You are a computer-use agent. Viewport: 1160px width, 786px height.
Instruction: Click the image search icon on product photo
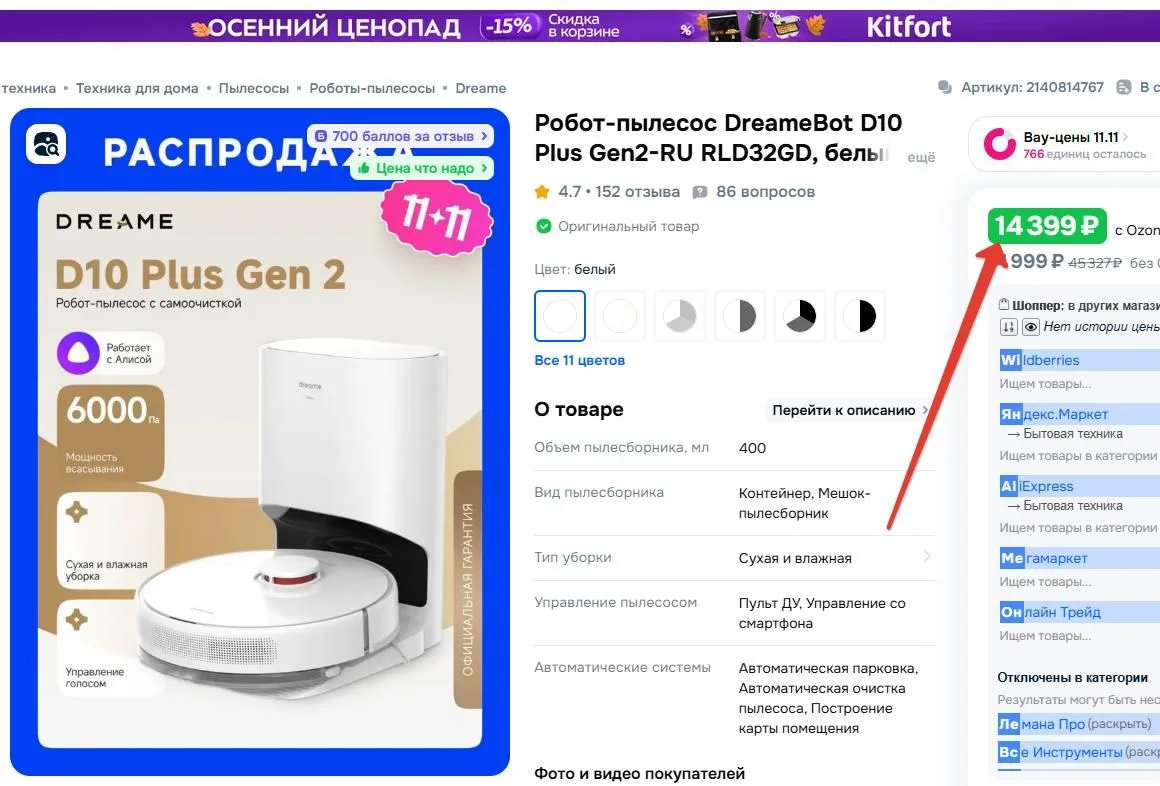pyautogui.click(x=46, y=144)
